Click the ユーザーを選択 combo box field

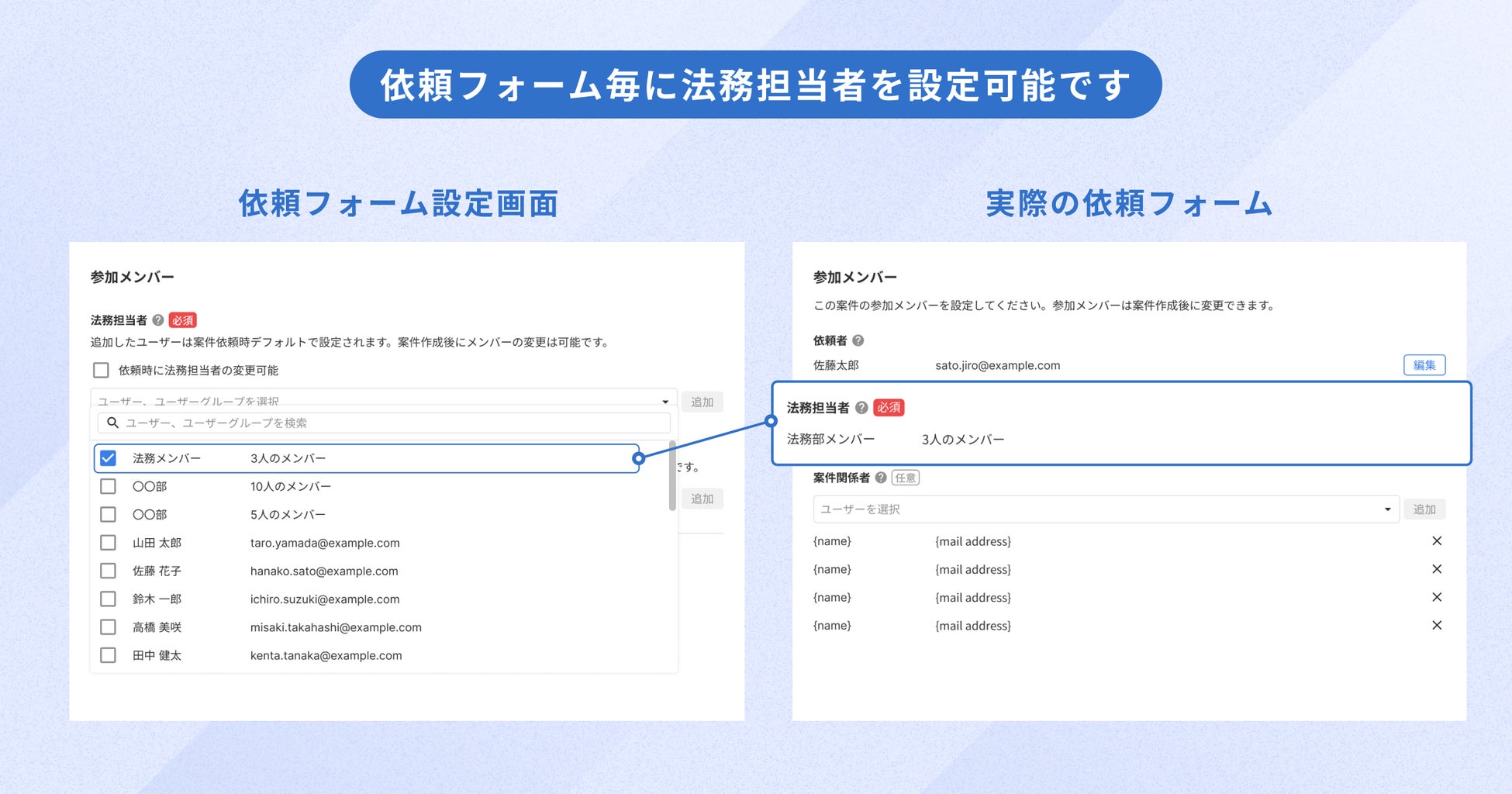(x=1106, y=509)
